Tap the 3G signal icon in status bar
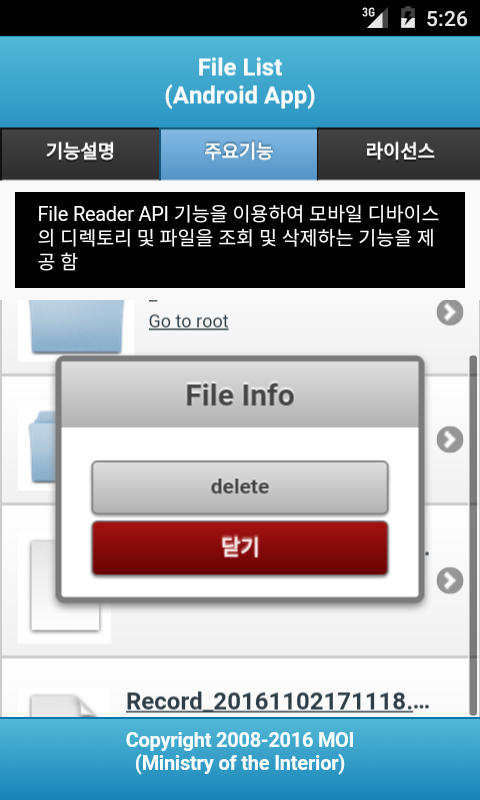 coord(375,18)
